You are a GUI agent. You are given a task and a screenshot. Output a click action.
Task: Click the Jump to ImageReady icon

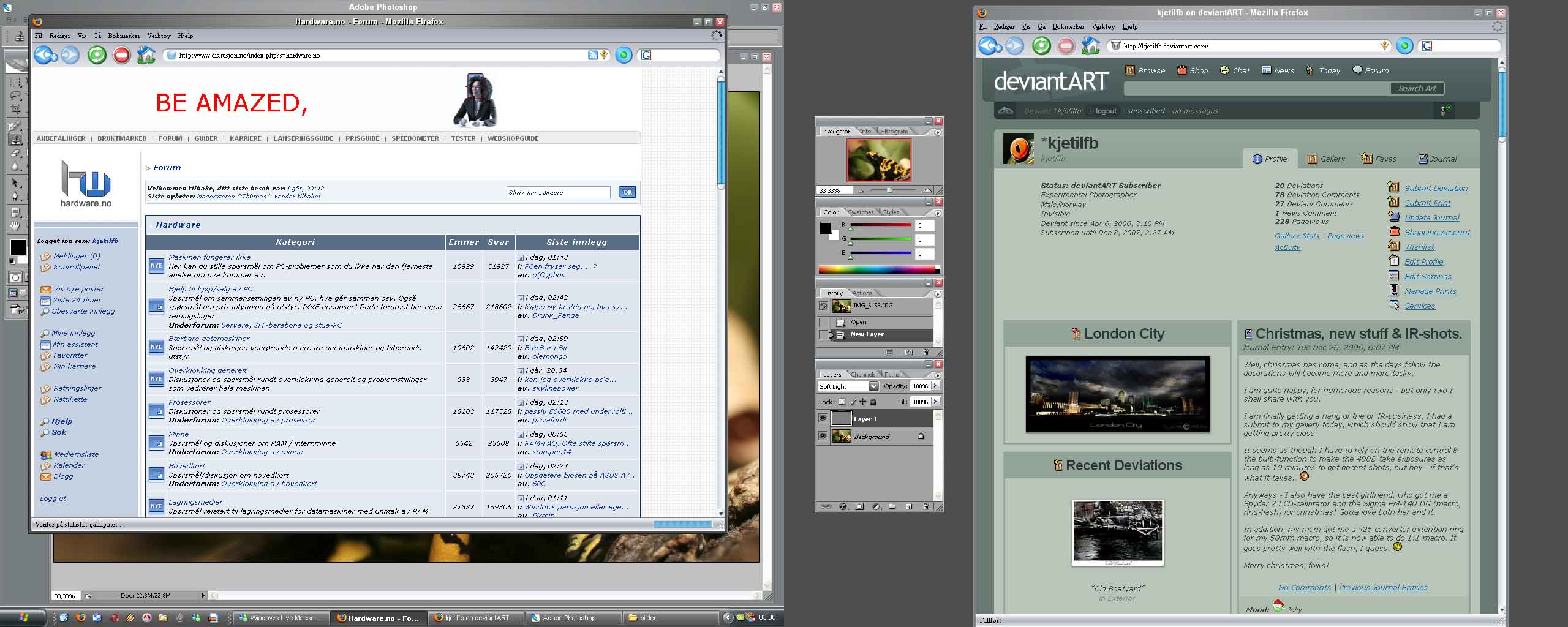point(16,310)
